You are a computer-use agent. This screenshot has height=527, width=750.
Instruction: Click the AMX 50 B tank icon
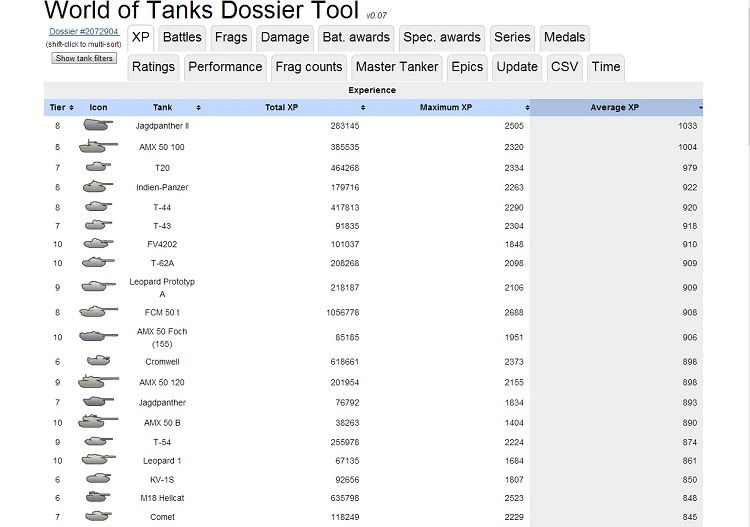pos(98,421)
